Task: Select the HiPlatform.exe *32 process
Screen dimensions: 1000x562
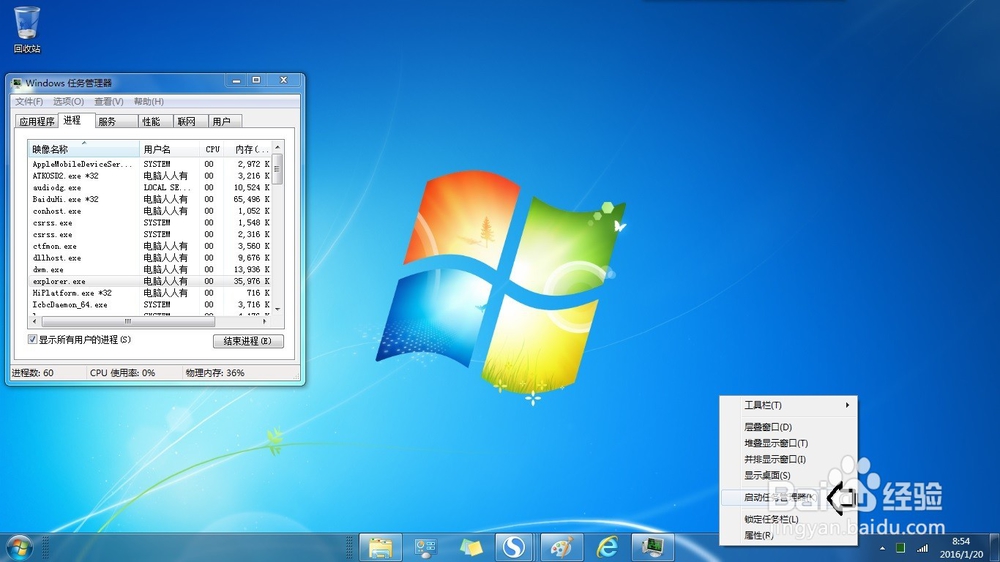Action: (x=150, y=293)
